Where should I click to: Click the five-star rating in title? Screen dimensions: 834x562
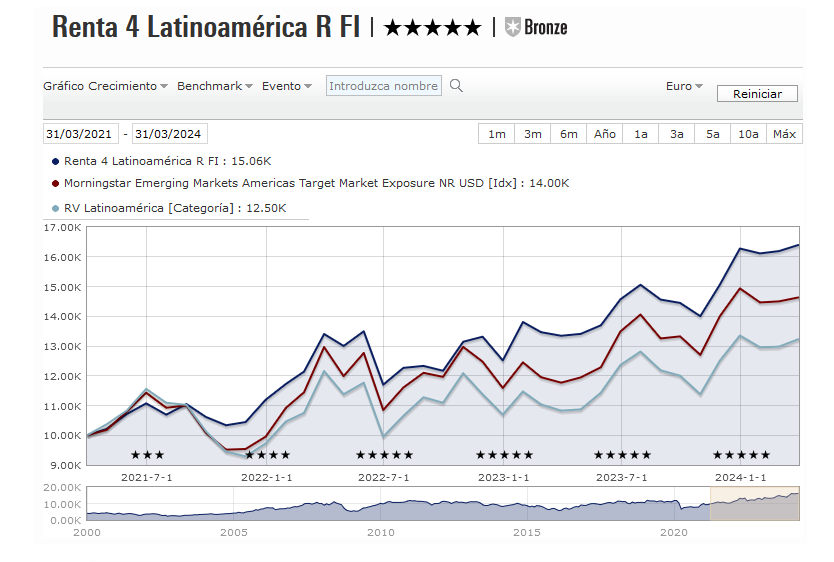(432, 28)
